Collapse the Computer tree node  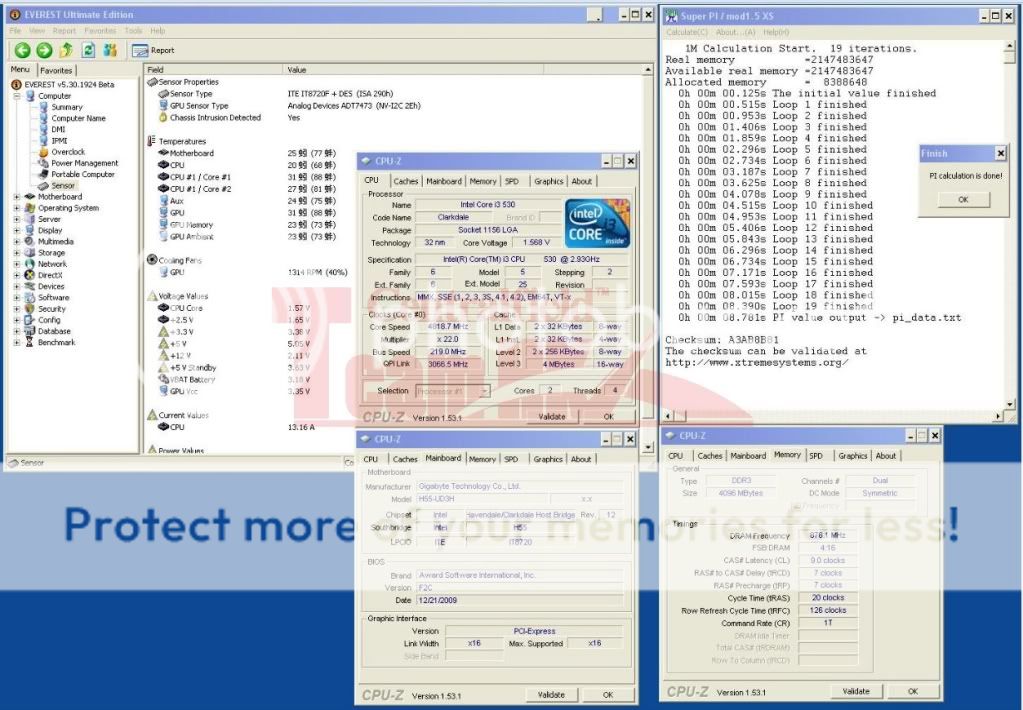[17, 96]
